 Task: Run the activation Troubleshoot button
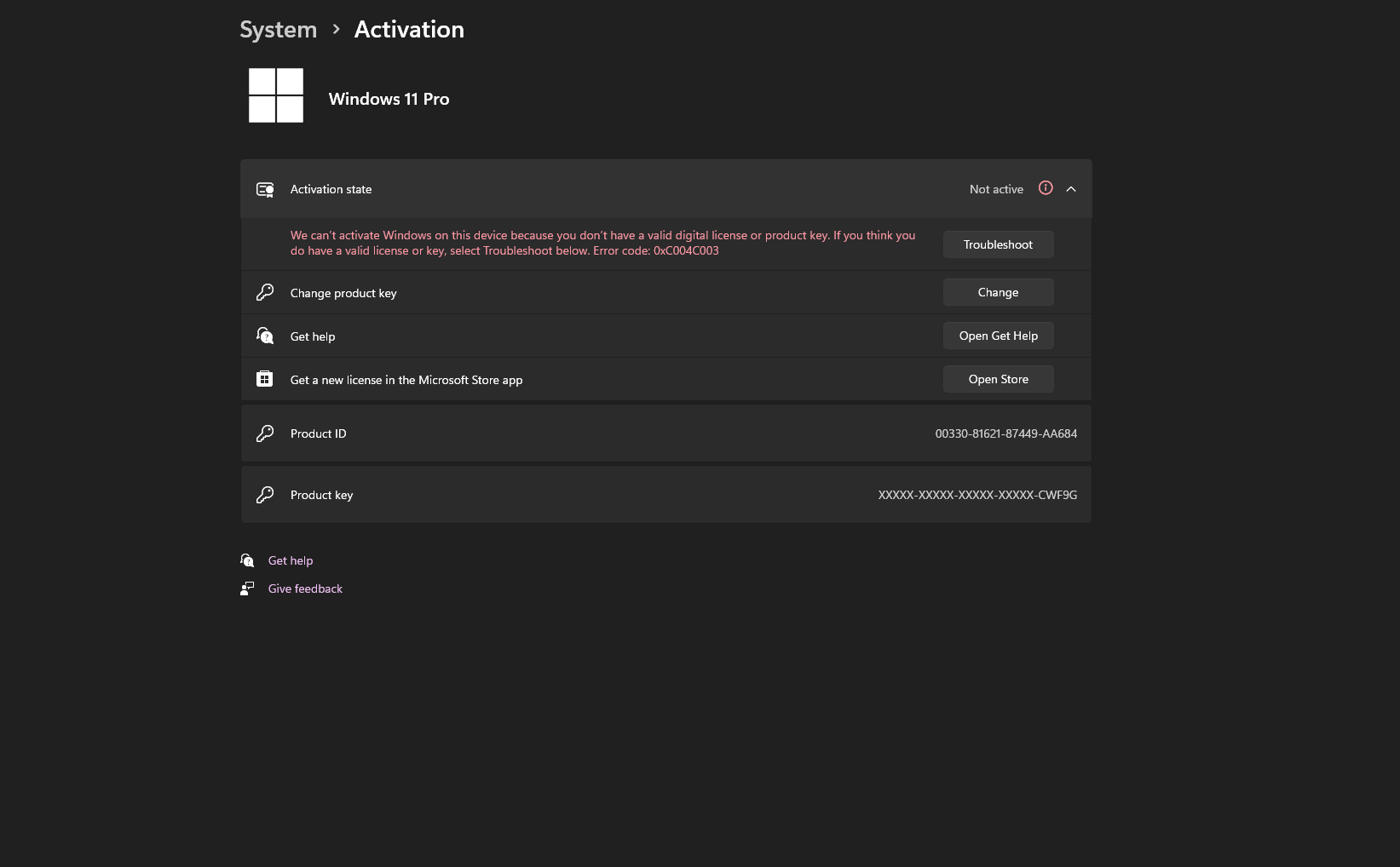point(998,244)
